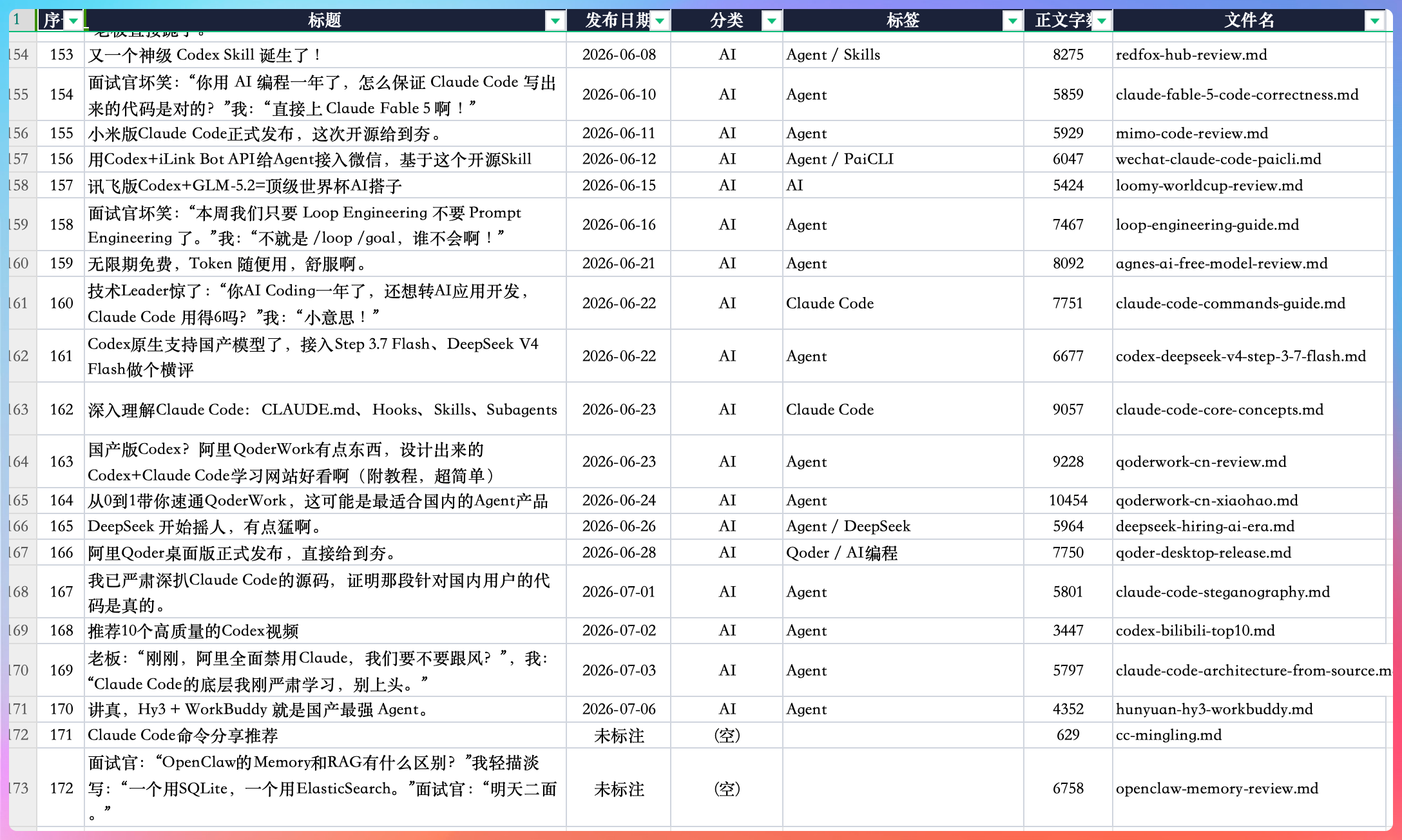
Task: Select the date cell 2026-07-01
Action: click(x=619, y=592)
